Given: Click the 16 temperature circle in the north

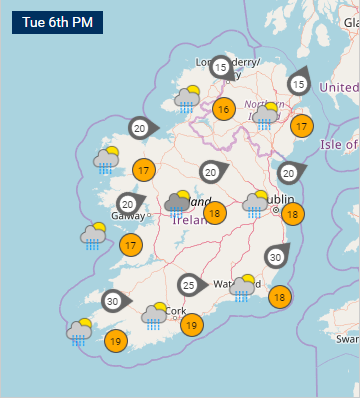Looking at the screenshot, I should point(224,109).
